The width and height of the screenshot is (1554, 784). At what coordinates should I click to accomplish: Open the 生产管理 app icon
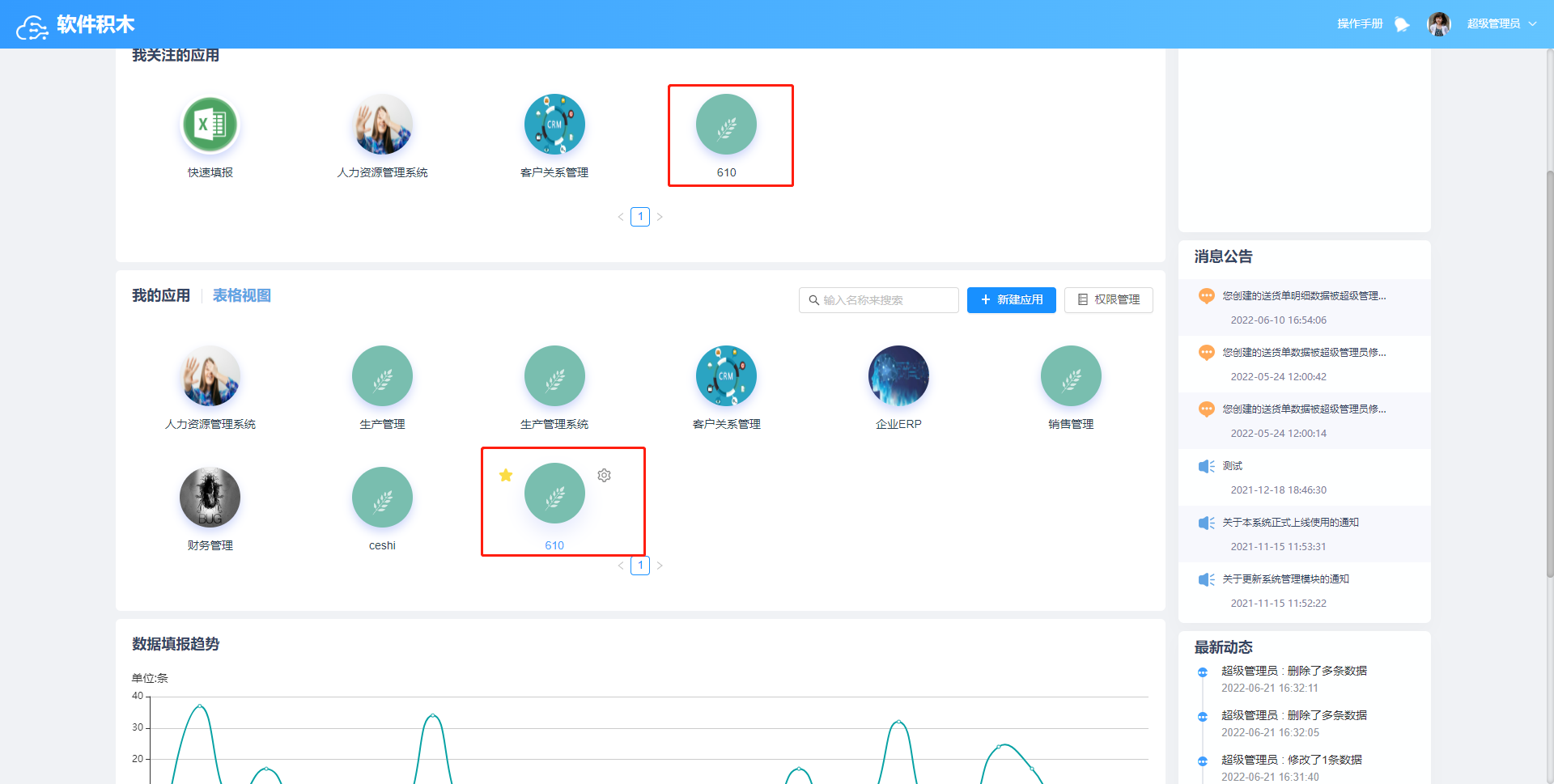coord(382,376)
